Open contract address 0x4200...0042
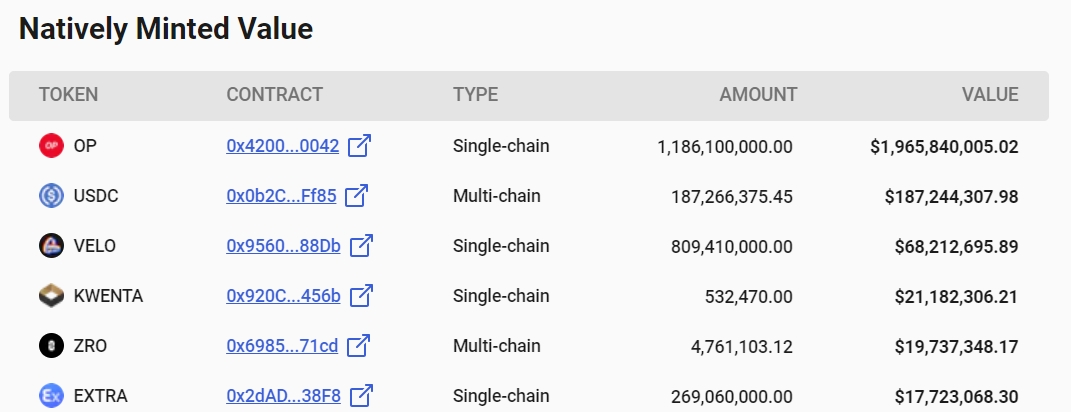 pyautogui.click(x=282, y=146)
